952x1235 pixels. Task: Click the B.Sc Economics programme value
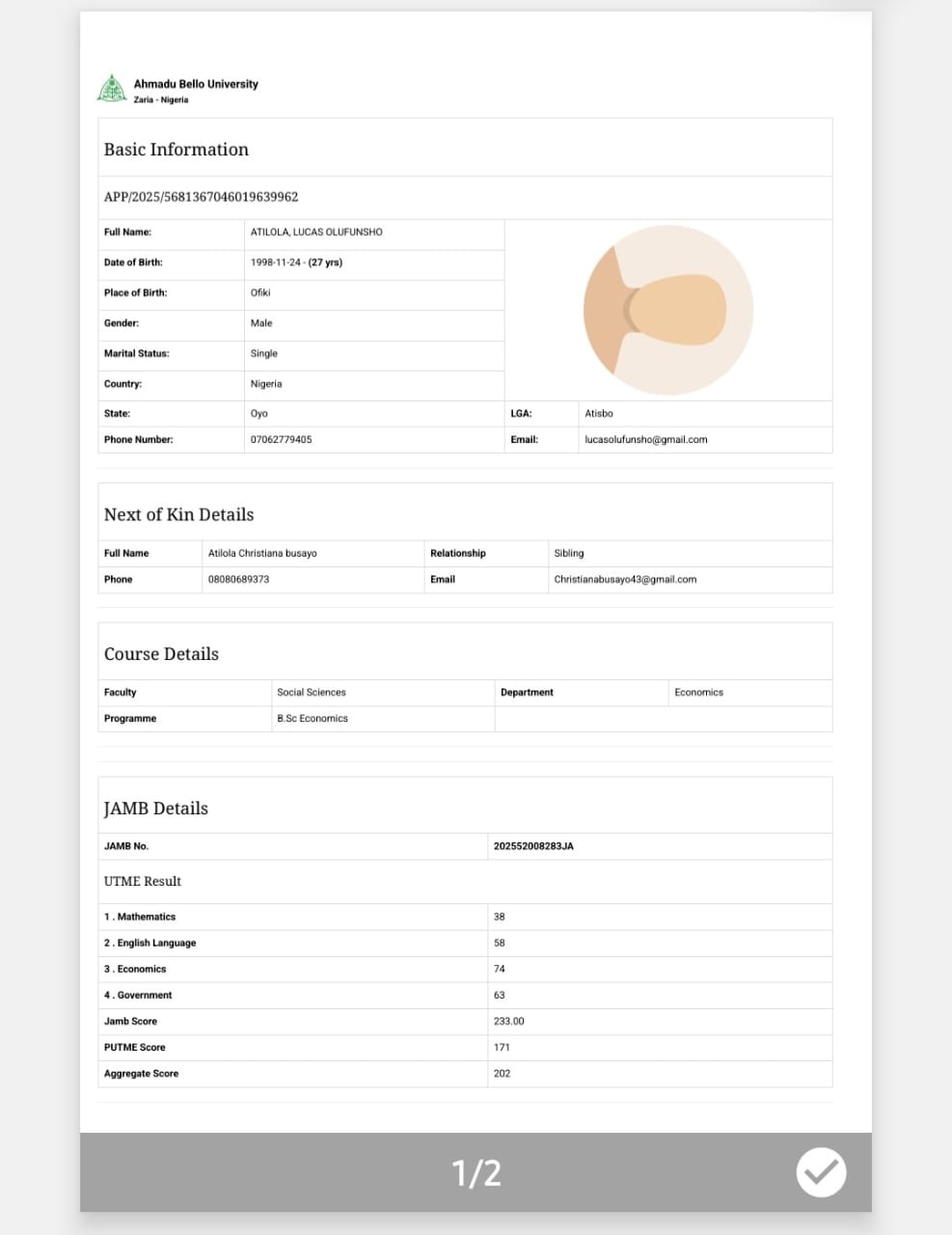tap(312, 719)
